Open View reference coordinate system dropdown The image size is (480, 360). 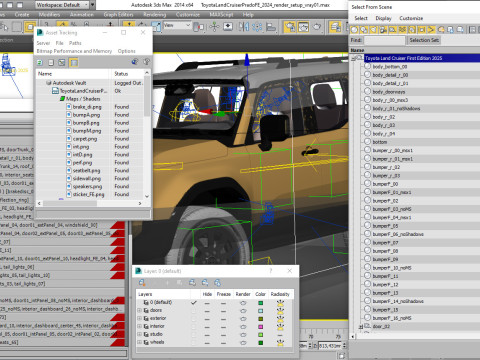pyautogui.click(x=177, y=25)
